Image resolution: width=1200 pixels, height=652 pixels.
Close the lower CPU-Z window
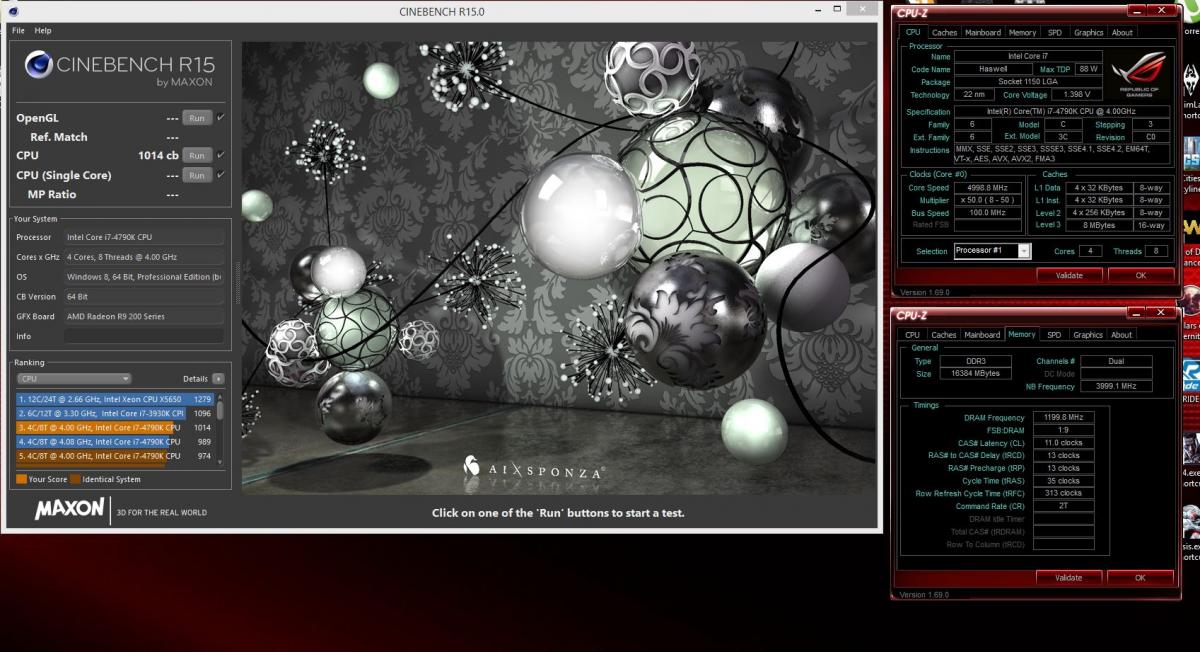[x=1163, y=313]
